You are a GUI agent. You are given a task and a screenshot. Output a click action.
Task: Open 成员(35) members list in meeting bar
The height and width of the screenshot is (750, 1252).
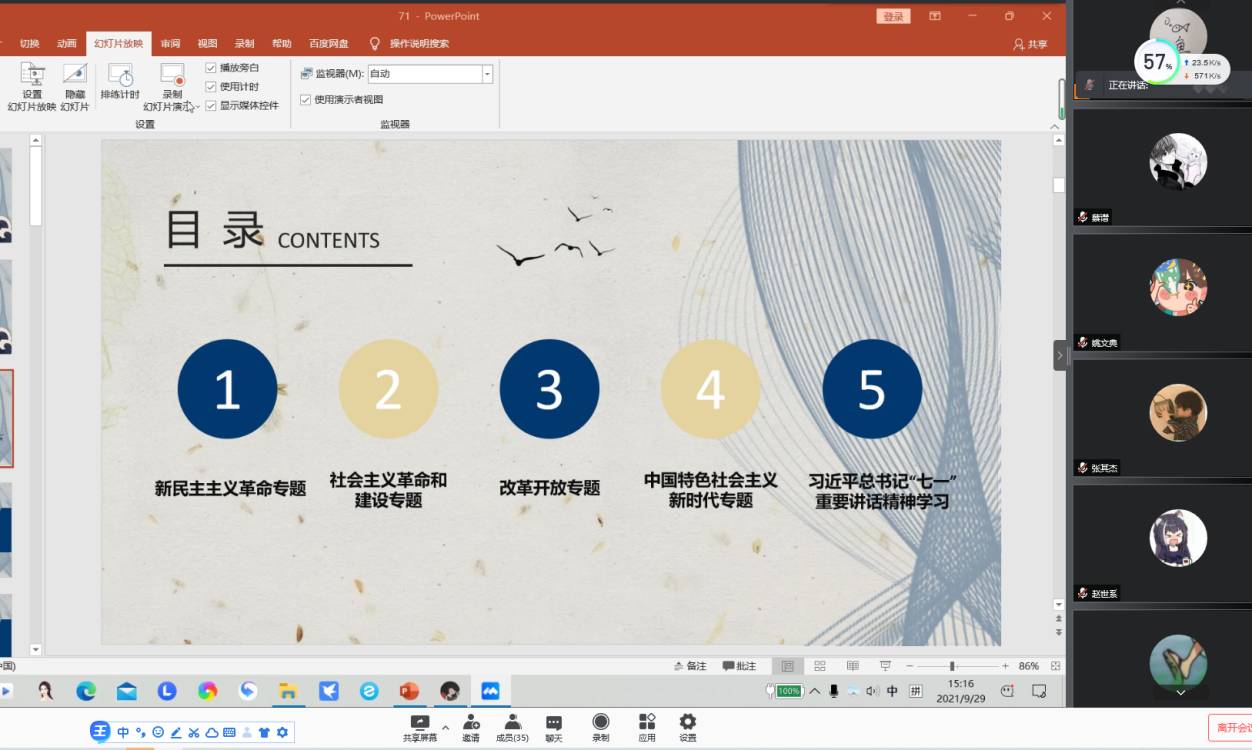pyautogui.click(x=512, y=727)
